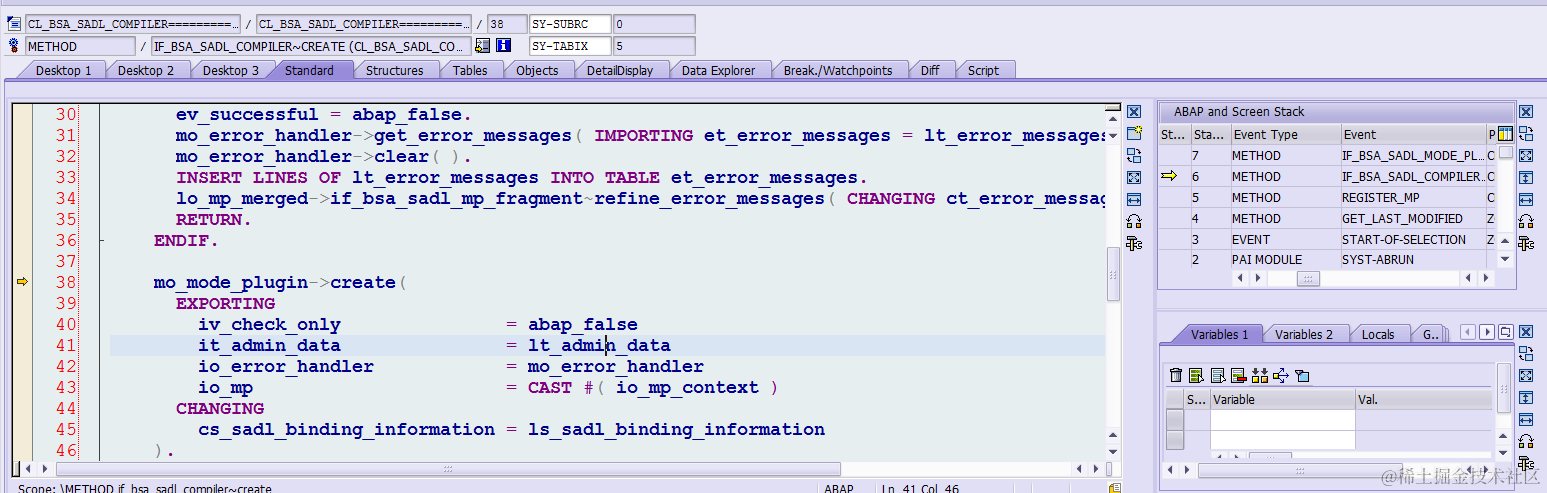Open the Objects tab
The image size is (1547, 493).
click(x=537, y=70)
